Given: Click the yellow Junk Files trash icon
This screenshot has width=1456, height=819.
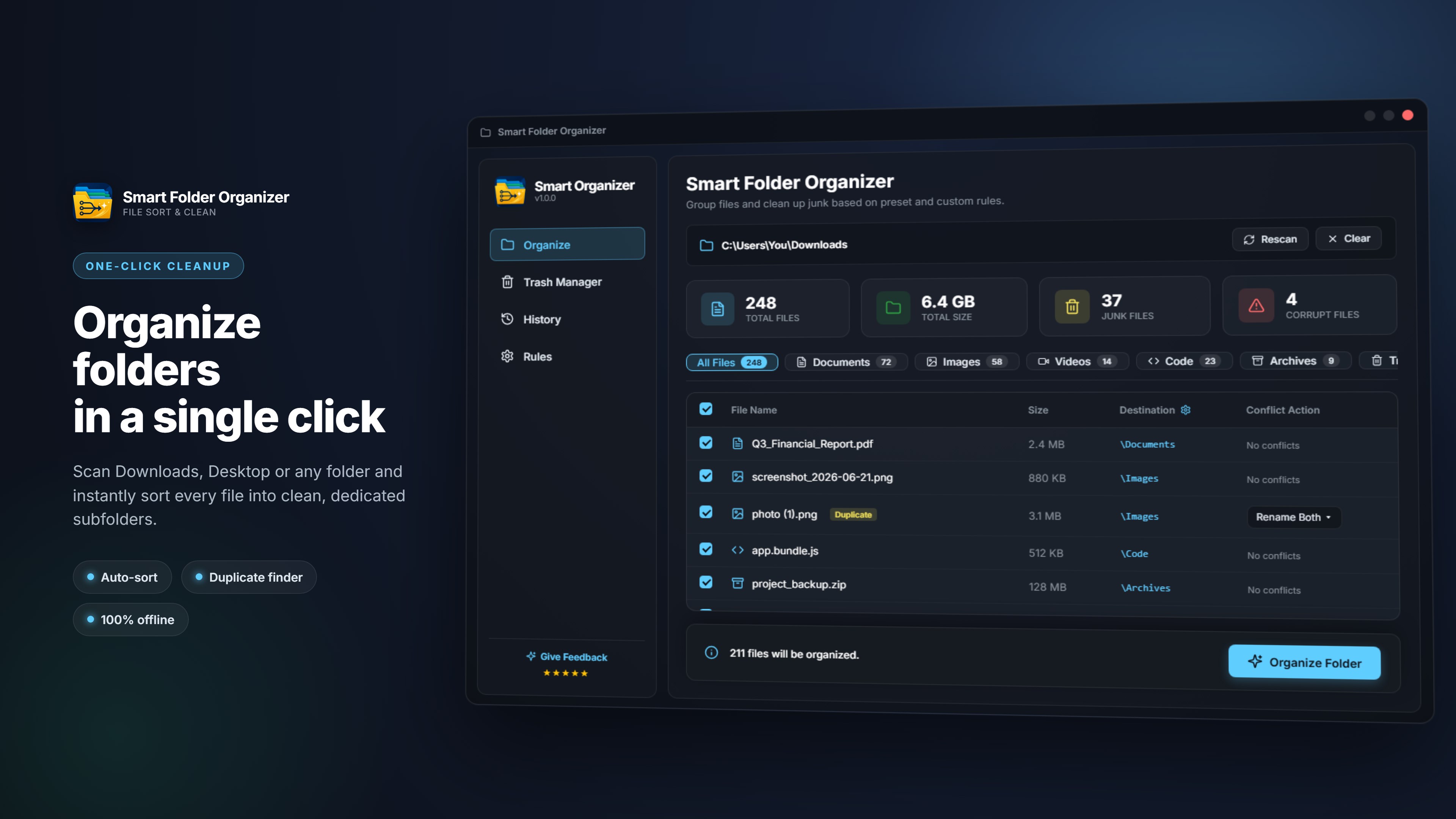Looking at the screenshot, I should 1072,306.
